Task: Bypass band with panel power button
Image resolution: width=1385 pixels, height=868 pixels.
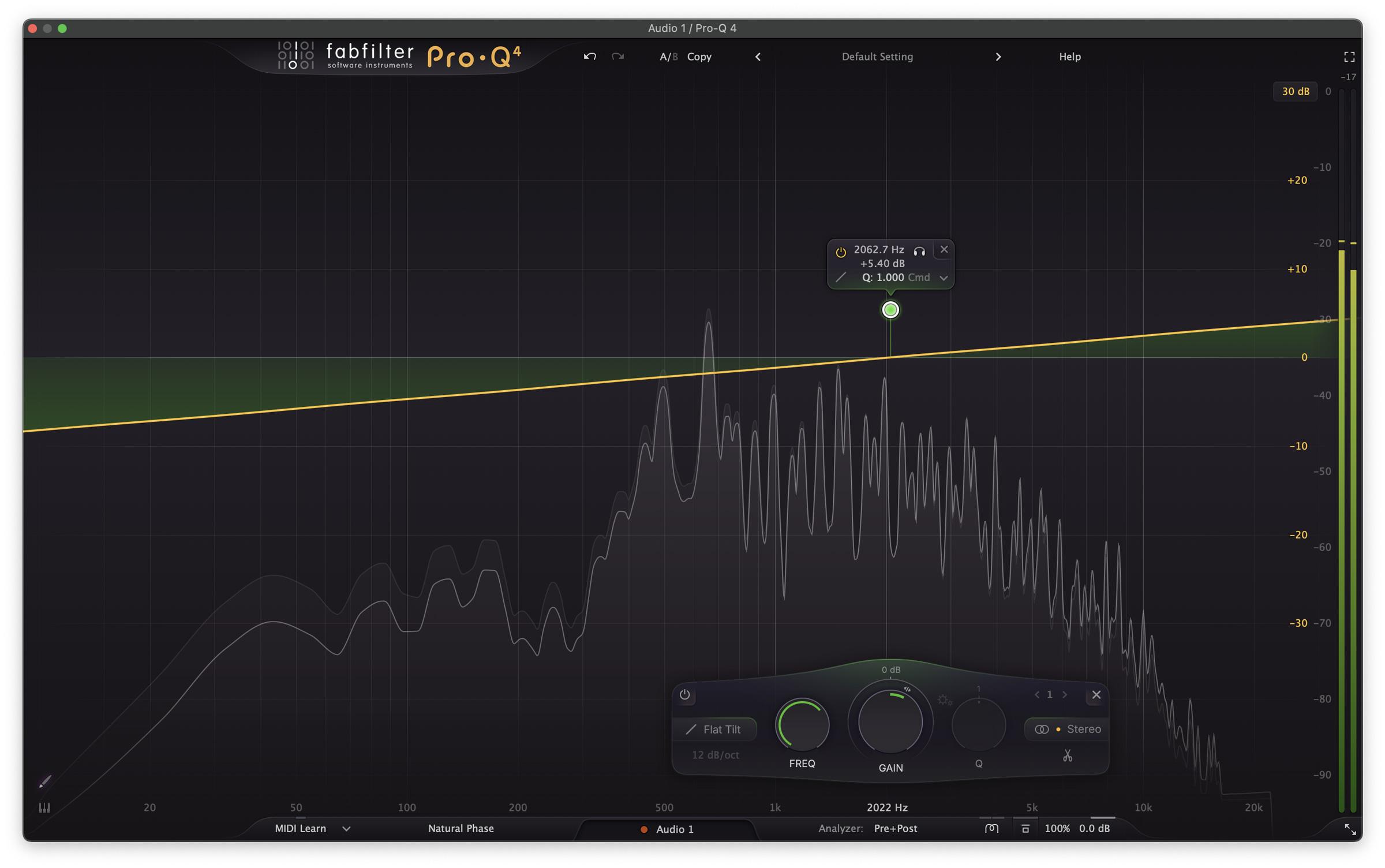Action: click(685, 694)
